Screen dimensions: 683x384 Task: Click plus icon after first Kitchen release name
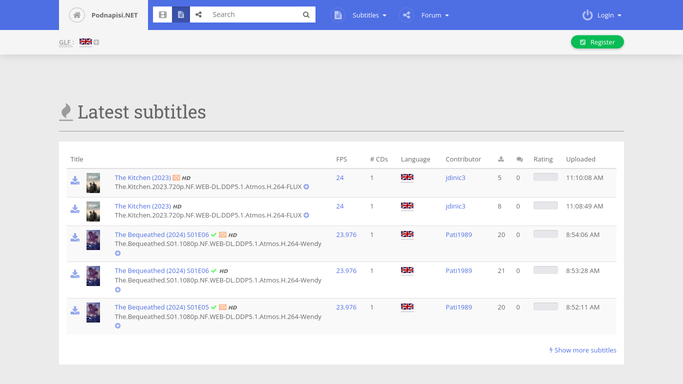click(x=306, y=187)
